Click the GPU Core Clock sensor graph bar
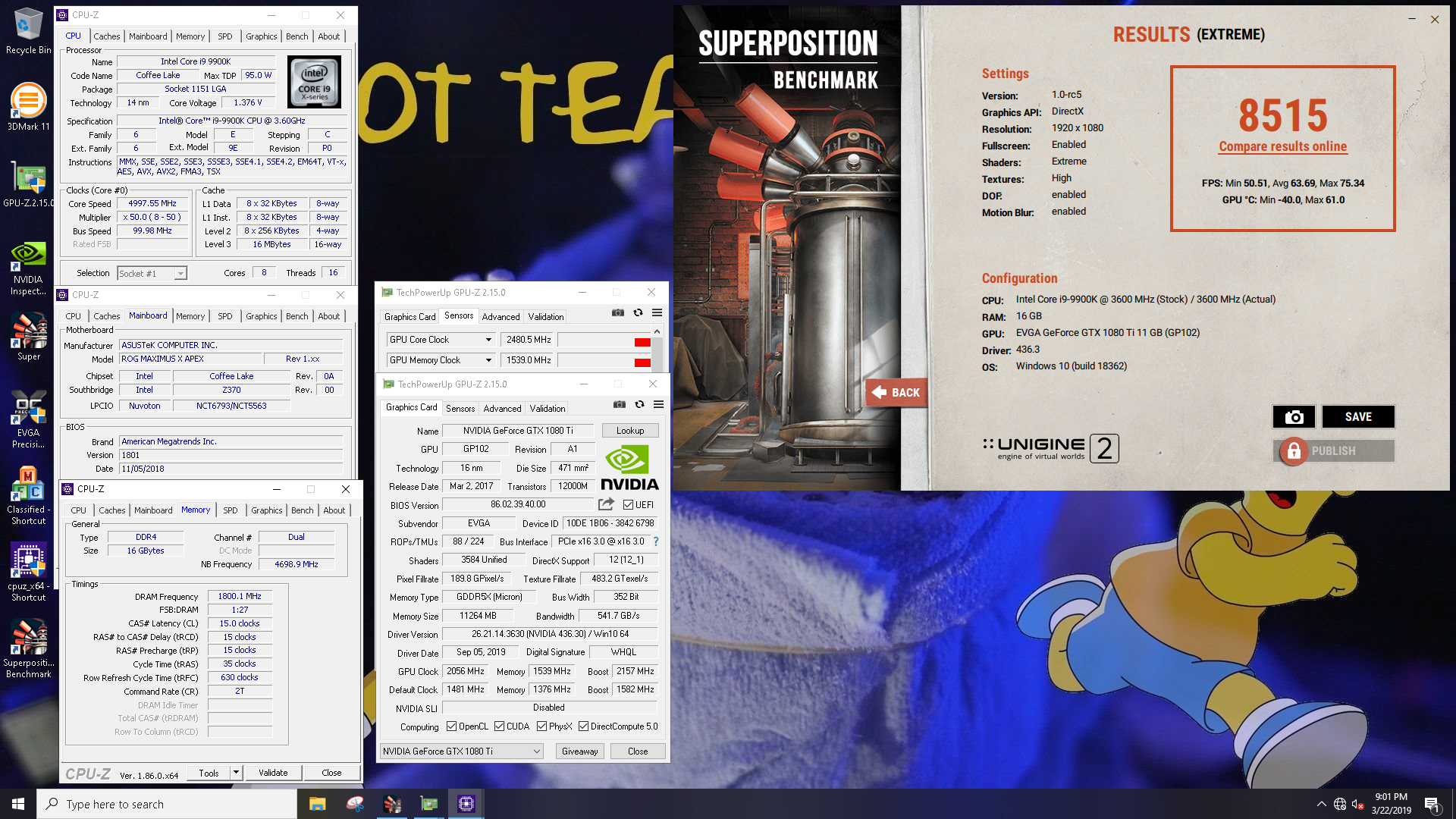Viewport: 1456px width, 819px height. tap(604, 340)
